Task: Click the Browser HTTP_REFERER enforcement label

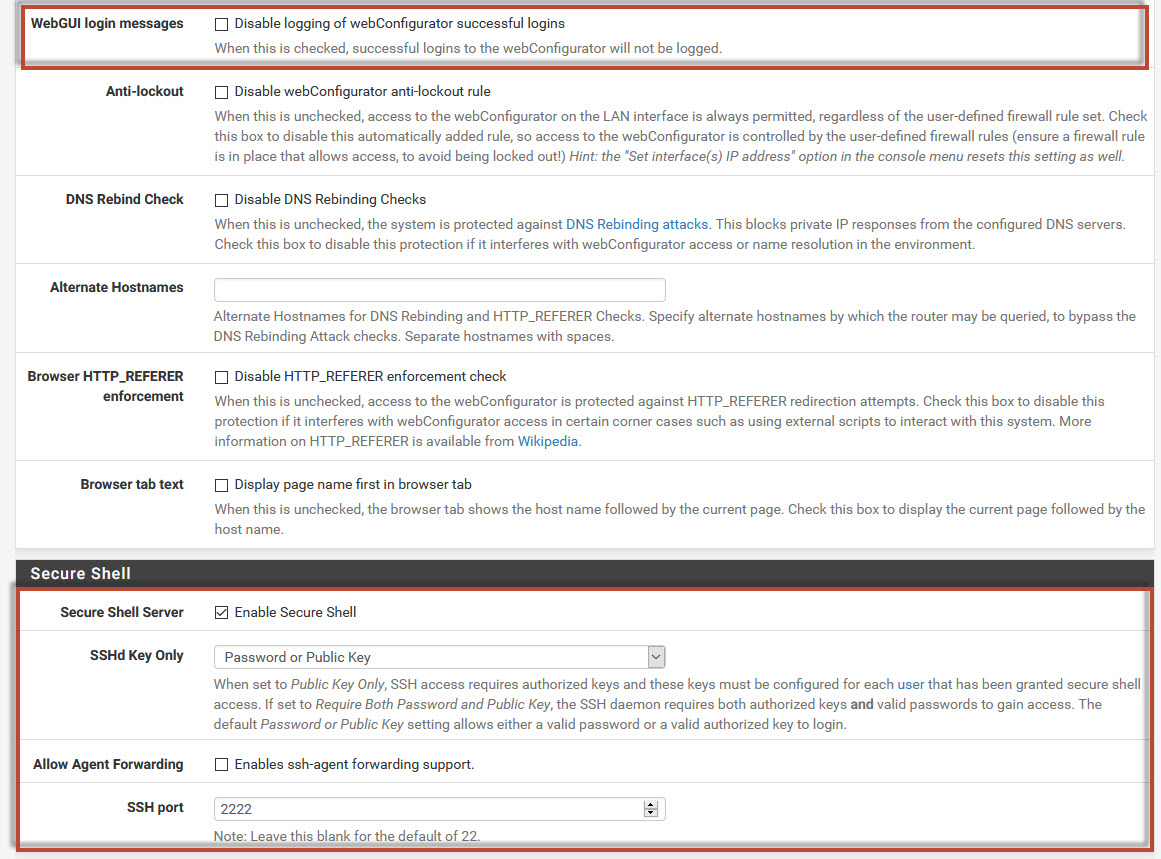Action: [105, 387]
